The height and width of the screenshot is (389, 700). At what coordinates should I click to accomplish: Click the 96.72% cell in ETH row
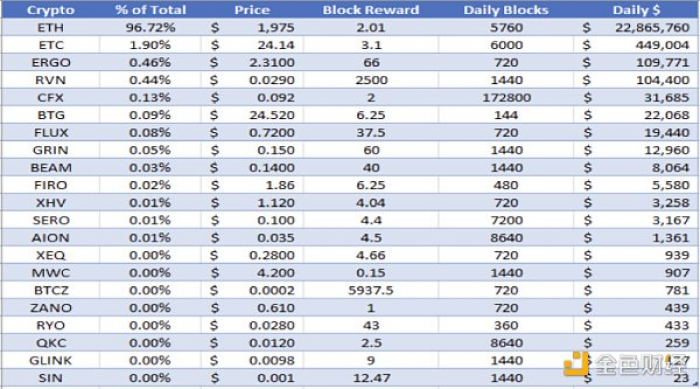[x=150, y=28]
